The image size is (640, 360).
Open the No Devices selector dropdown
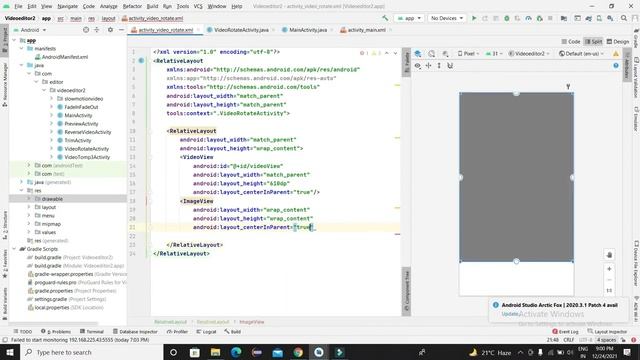click(x=447, y=18)
